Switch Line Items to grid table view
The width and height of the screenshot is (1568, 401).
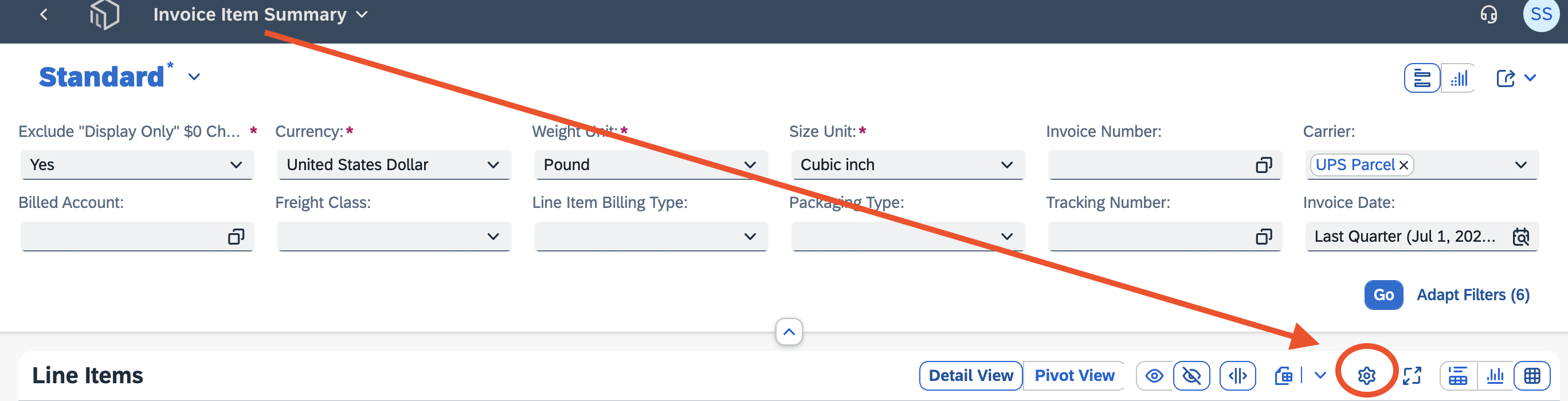pyautogui.click(x=1531, y=375)
